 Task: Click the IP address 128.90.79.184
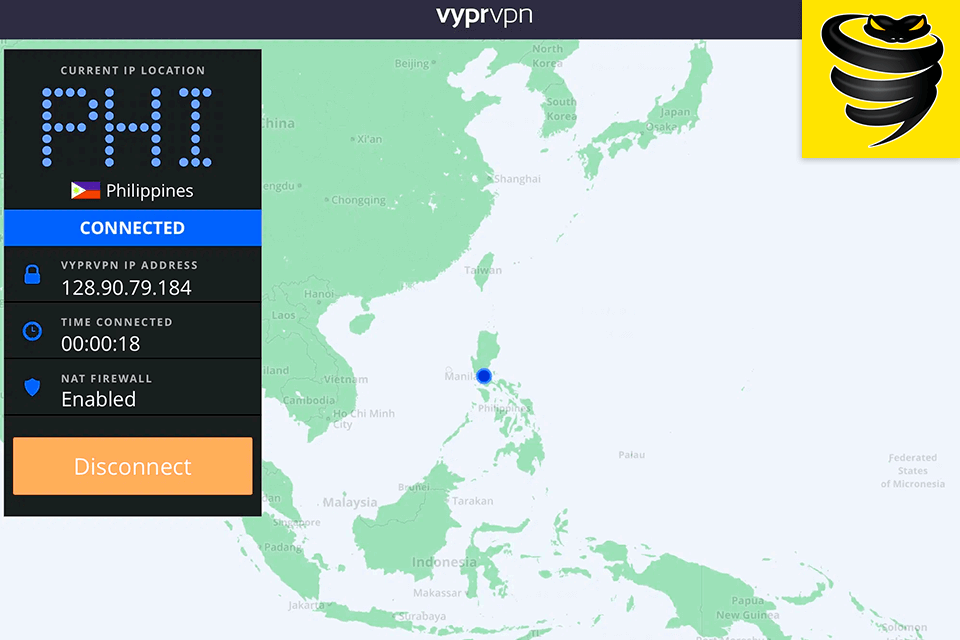(x=126, y=288)
